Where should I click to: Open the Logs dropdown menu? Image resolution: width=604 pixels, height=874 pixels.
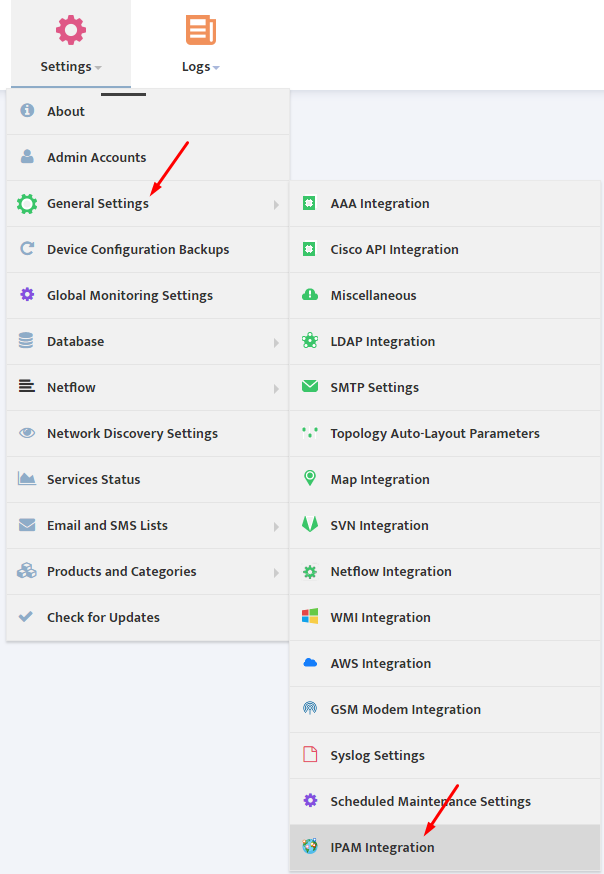pos(201,67)
